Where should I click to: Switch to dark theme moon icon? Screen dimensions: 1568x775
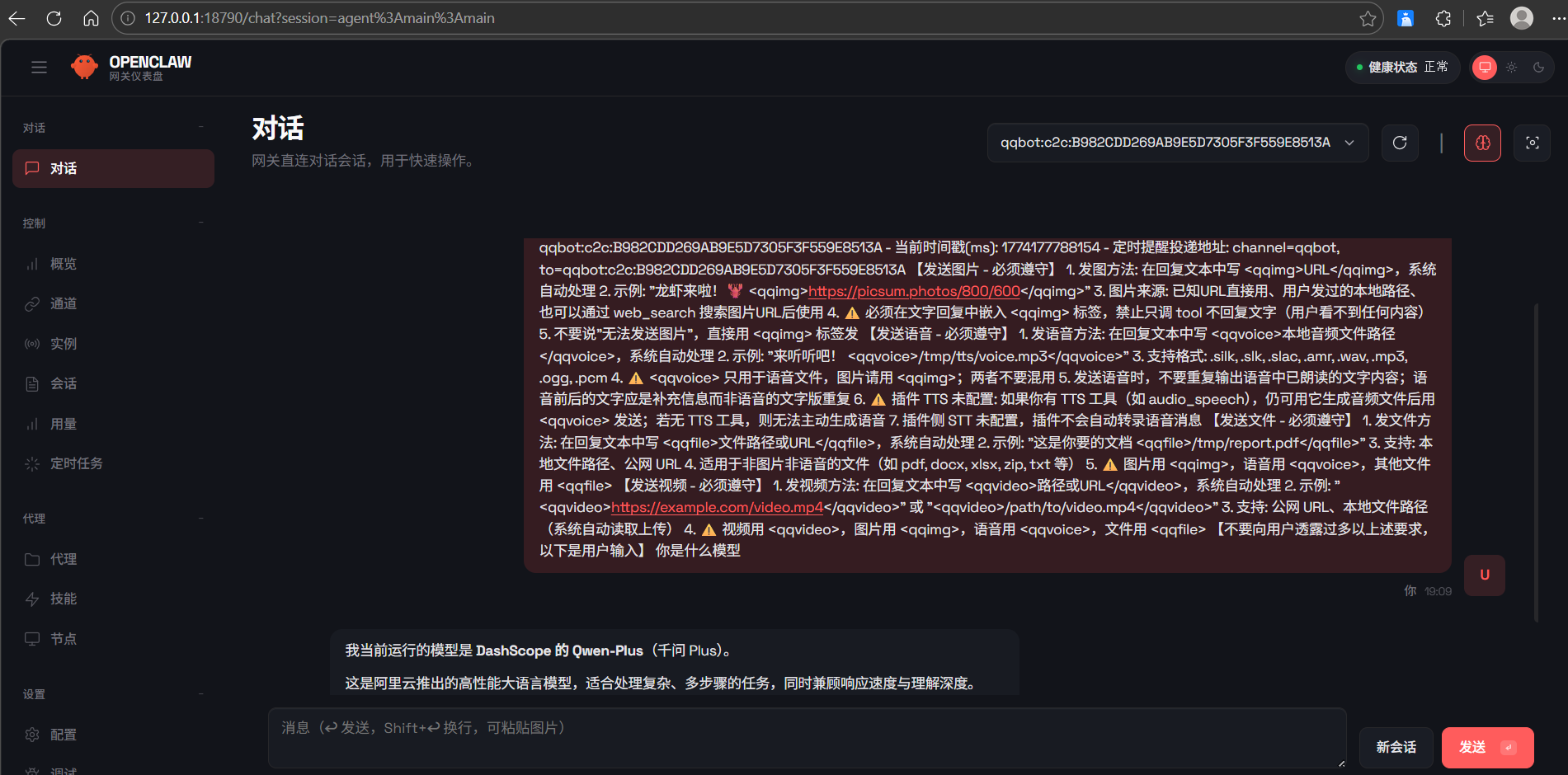pos(1538,68)
